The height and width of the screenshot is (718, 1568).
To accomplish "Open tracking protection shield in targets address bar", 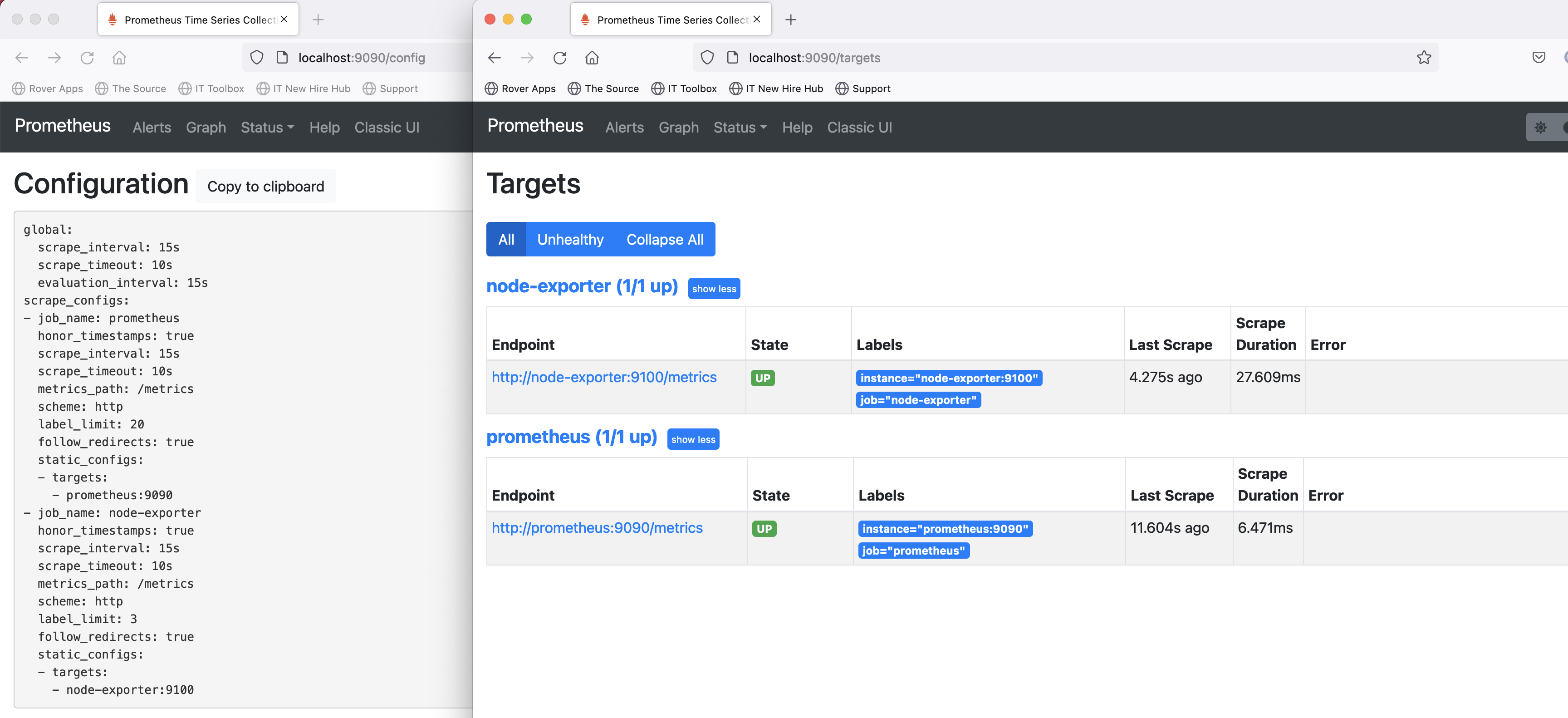I will point(707,57).
